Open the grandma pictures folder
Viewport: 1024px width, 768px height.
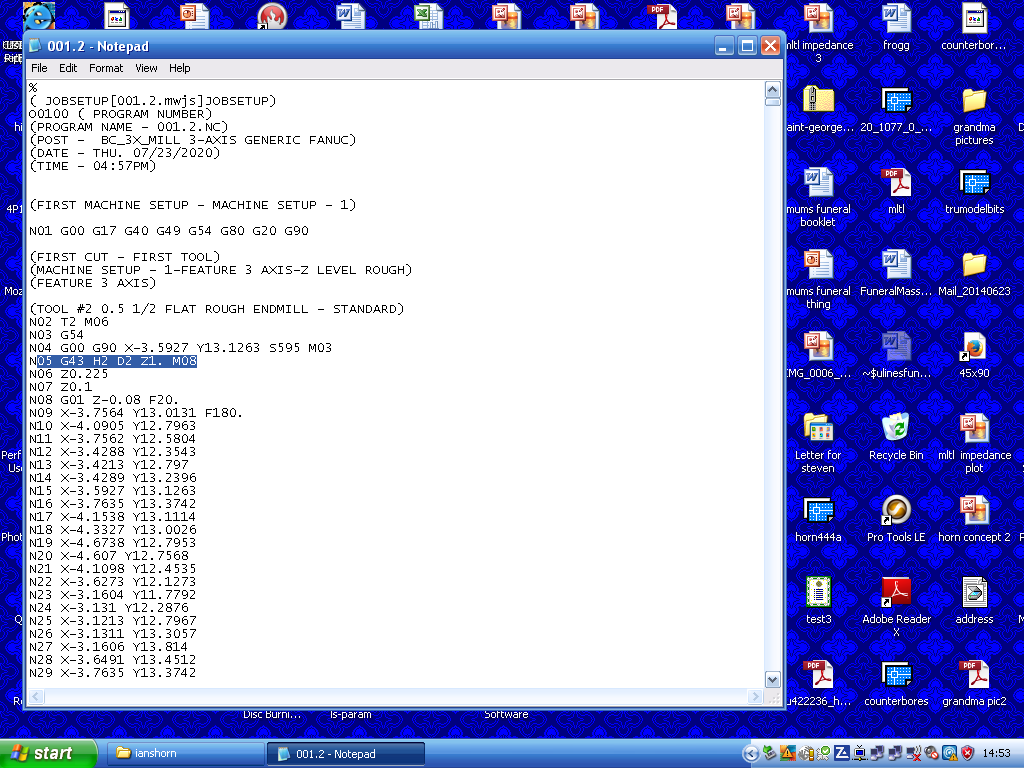click(973, 101)
